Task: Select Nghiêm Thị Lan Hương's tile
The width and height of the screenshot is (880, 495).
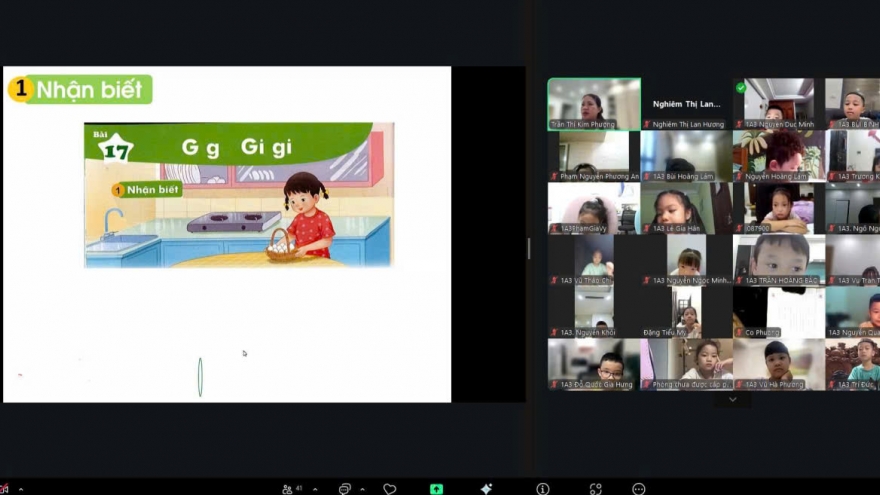Action: 686,103
